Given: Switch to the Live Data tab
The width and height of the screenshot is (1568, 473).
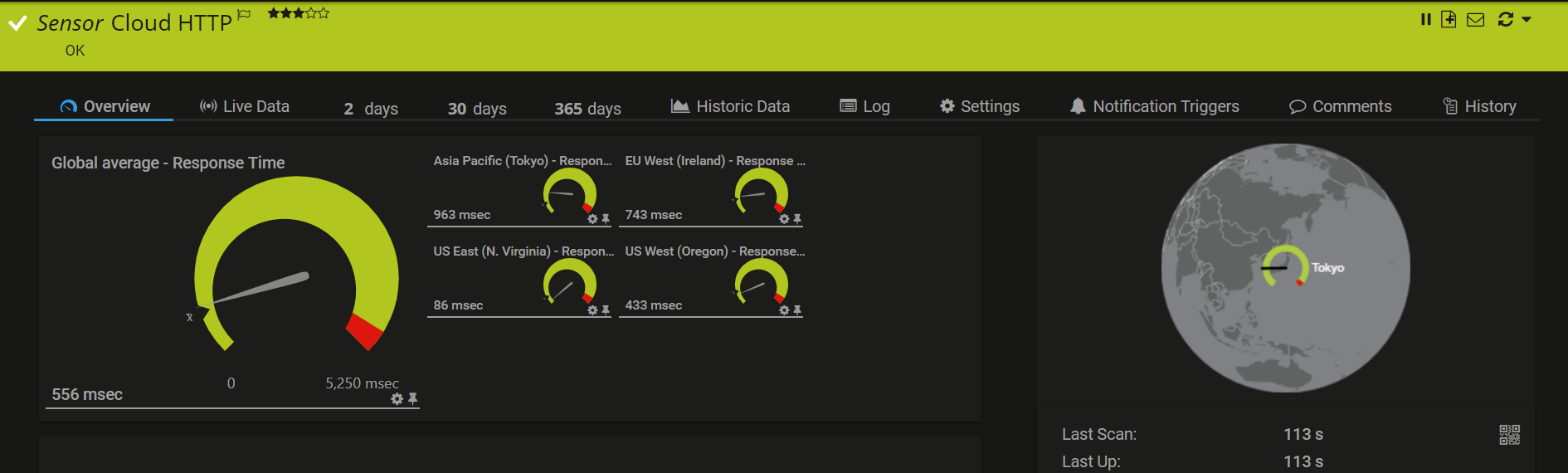Looking at the screenshot, I should [x=245, y=106].
